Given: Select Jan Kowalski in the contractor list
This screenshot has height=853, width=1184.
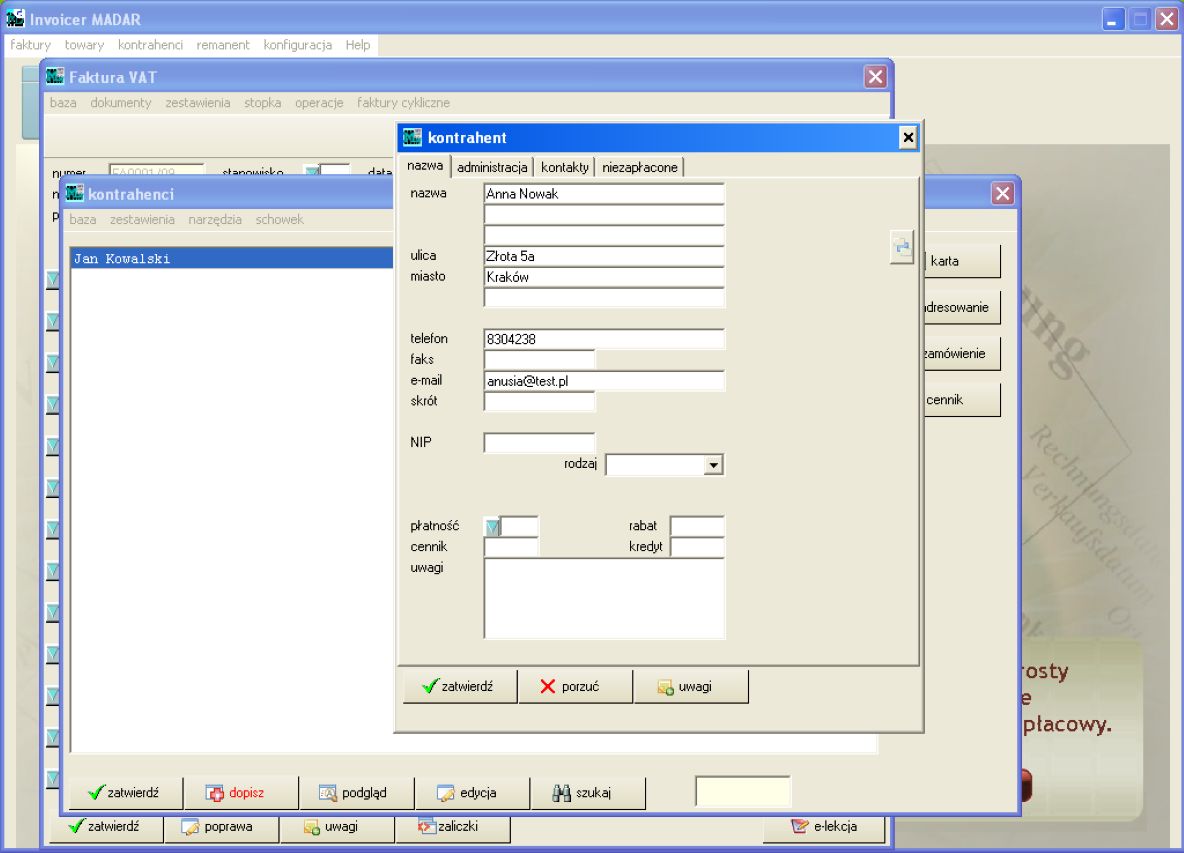Looking at the screenshot, I should [232, 258].
